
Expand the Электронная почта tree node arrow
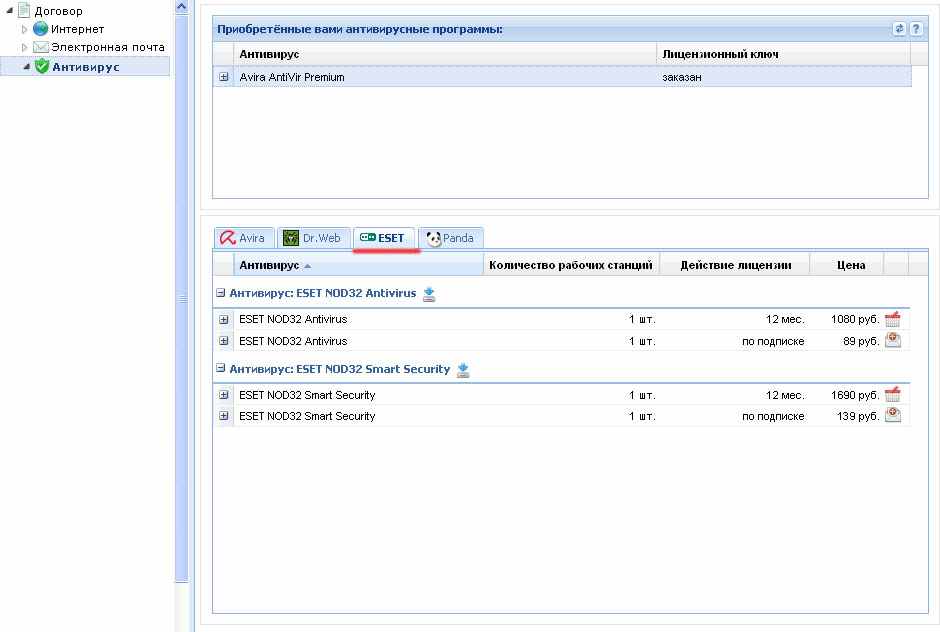point(24,47)
